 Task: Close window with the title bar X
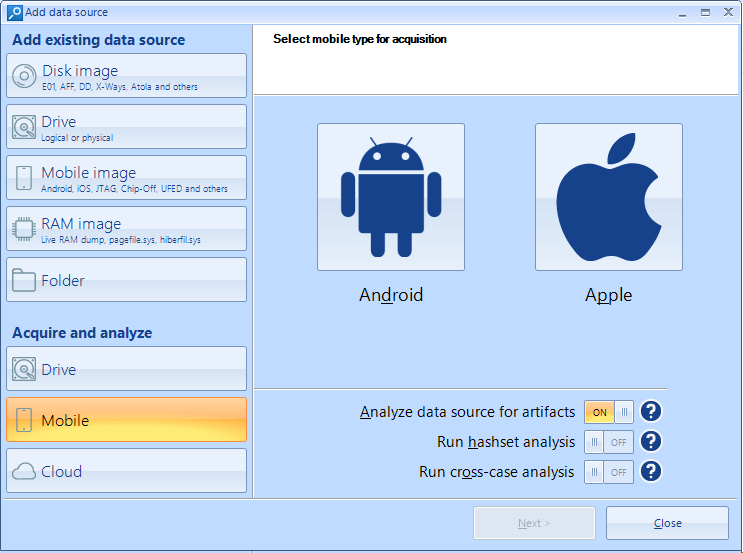pos(728,12)
